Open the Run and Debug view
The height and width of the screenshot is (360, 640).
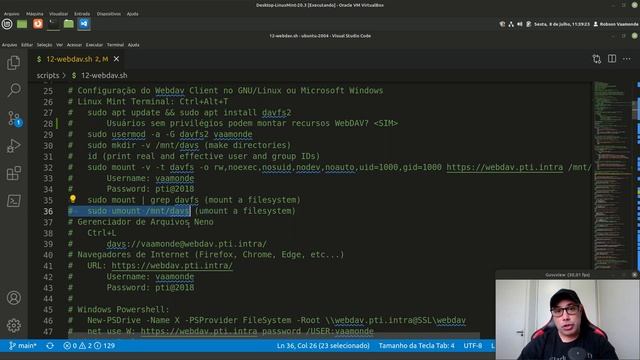[x=13, y=146]
